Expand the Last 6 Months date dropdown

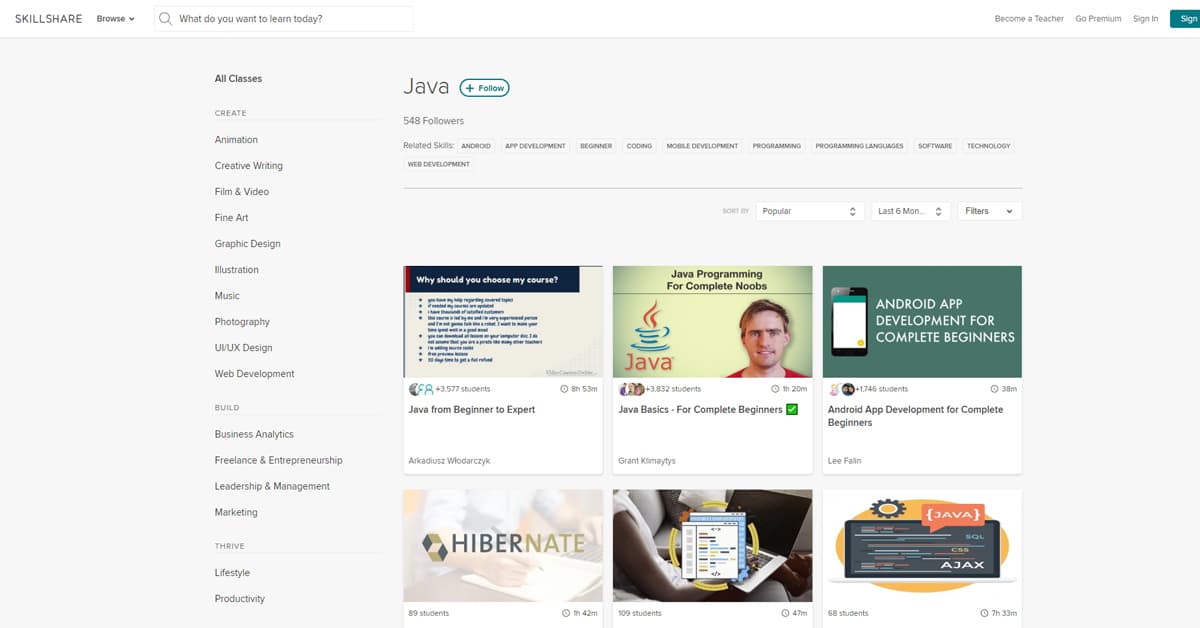click(908, 211)
